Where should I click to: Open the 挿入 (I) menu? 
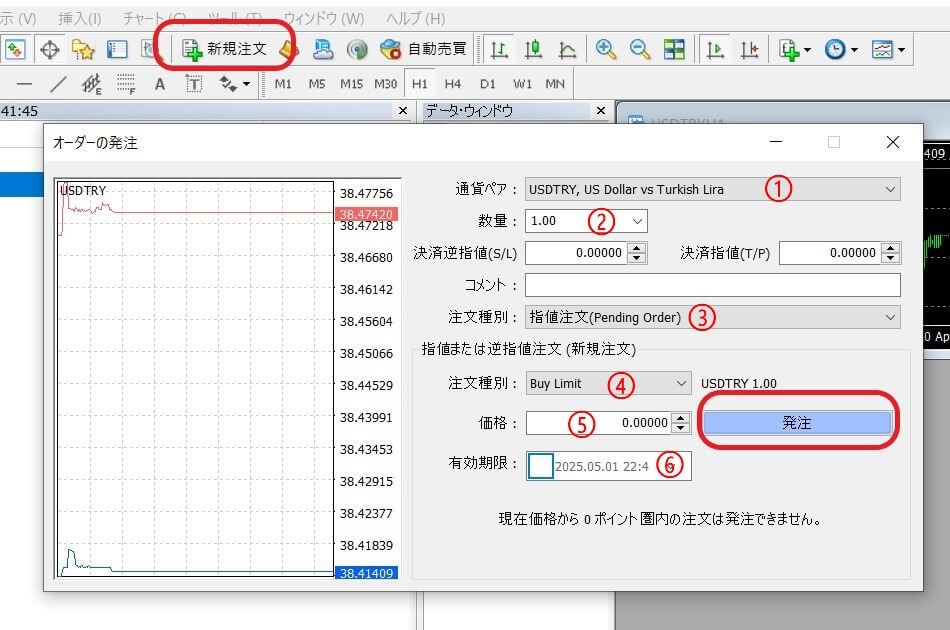coord(80,18)
